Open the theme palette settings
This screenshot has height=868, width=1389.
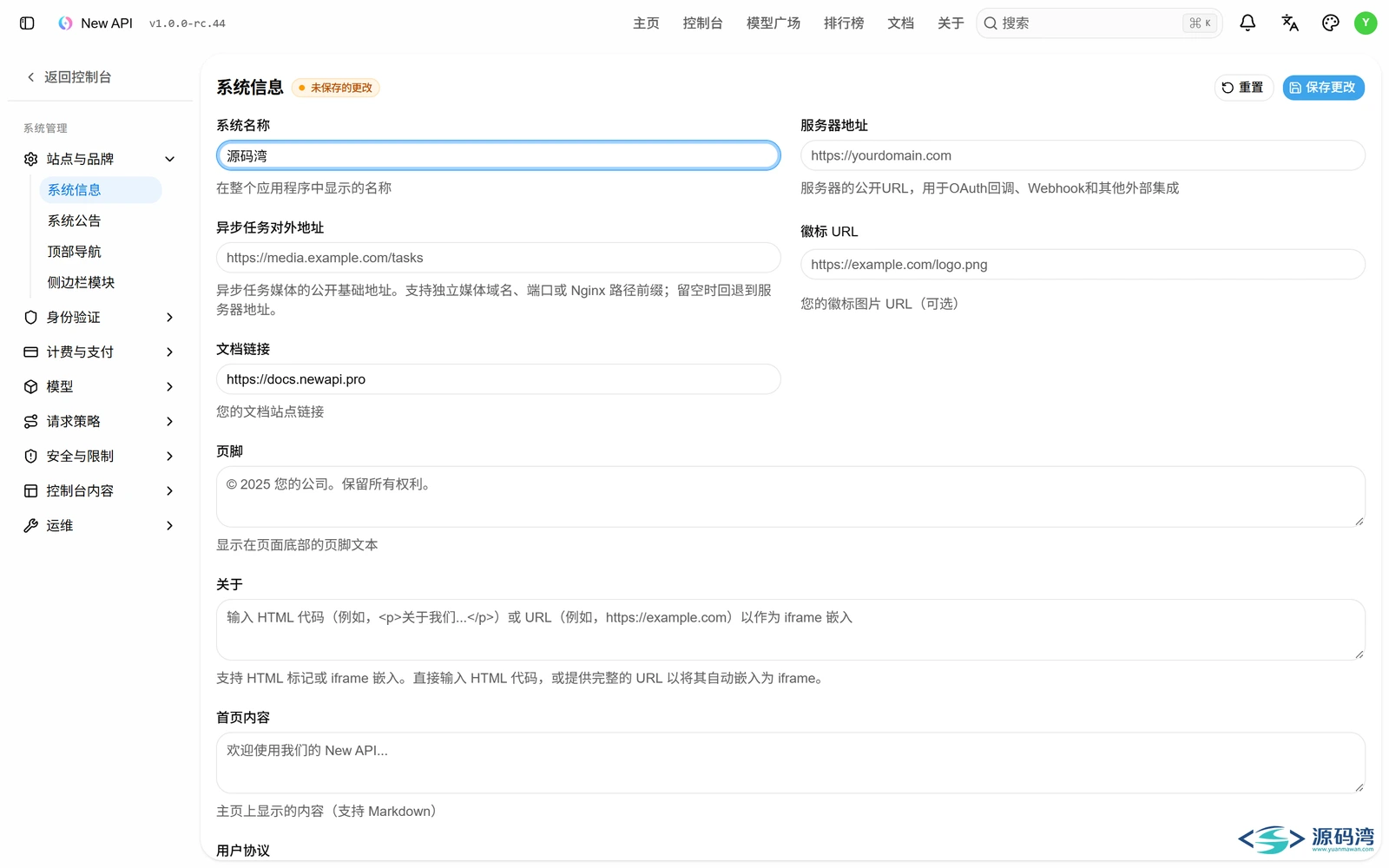pos(1331,23)
